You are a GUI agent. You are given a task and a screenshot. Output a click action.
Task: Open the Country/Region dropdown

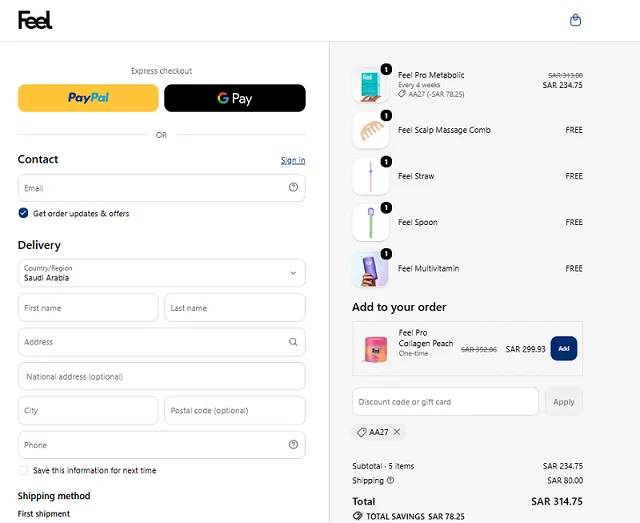[162, 273]
